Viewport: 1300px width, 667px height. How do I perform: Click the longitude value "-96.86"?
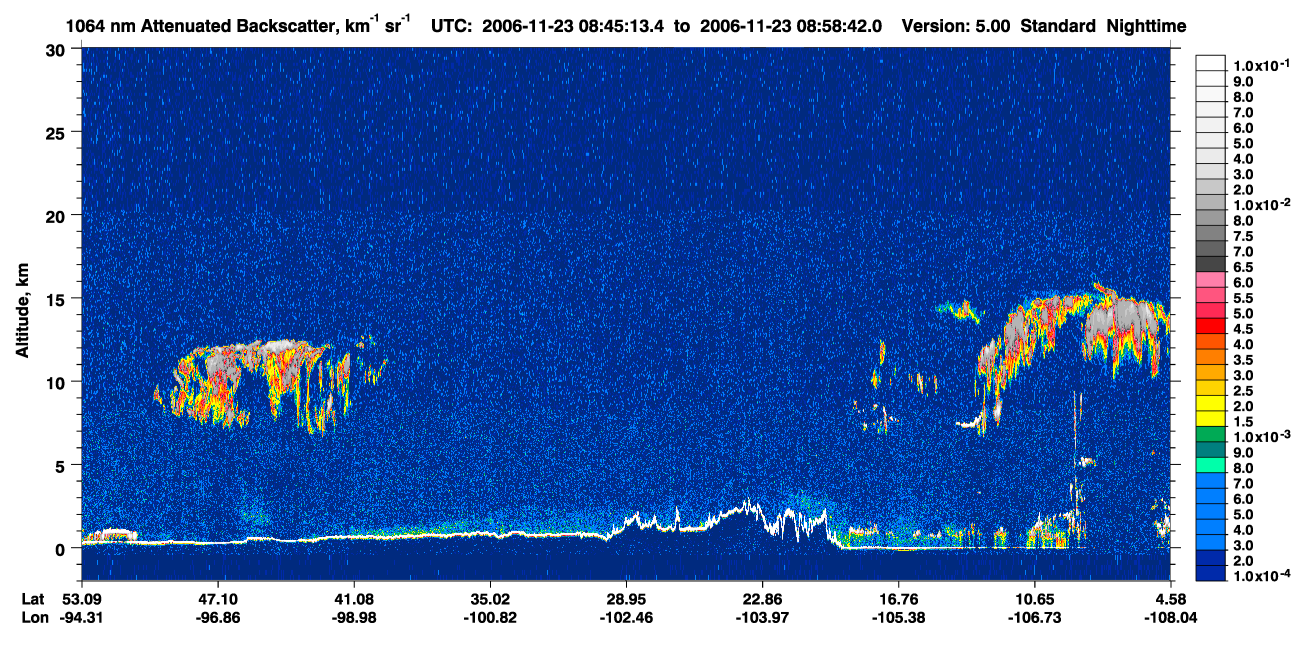click(217, 617)
